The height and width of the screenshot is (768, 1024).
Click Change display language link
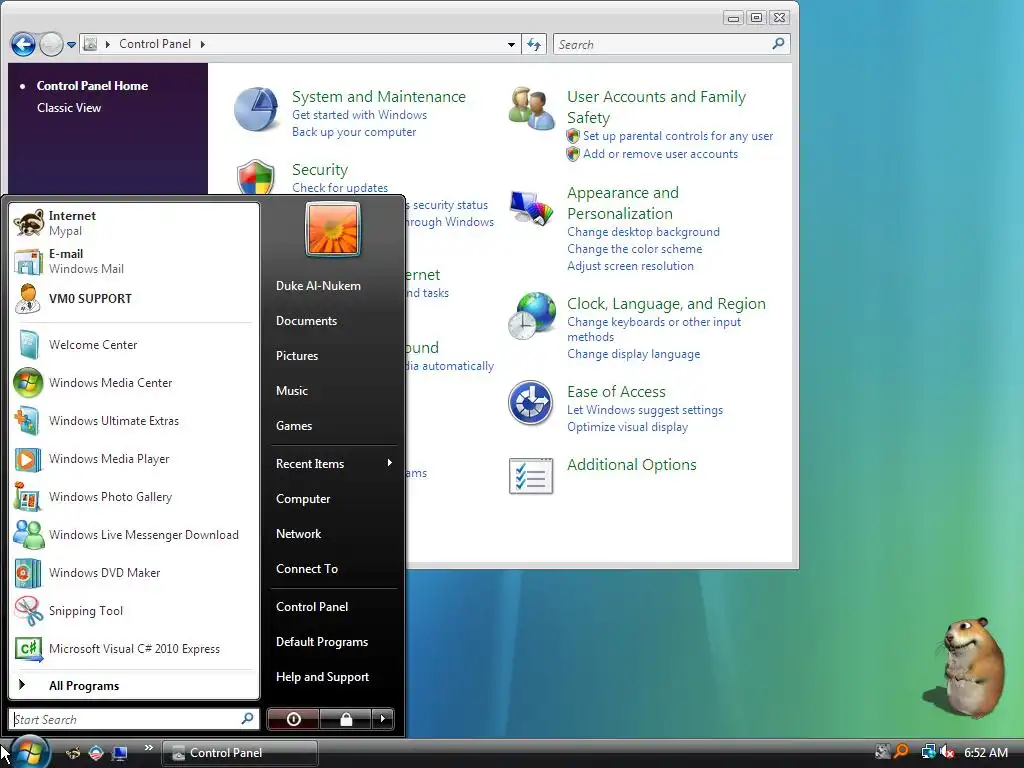(x=633, y=354)
